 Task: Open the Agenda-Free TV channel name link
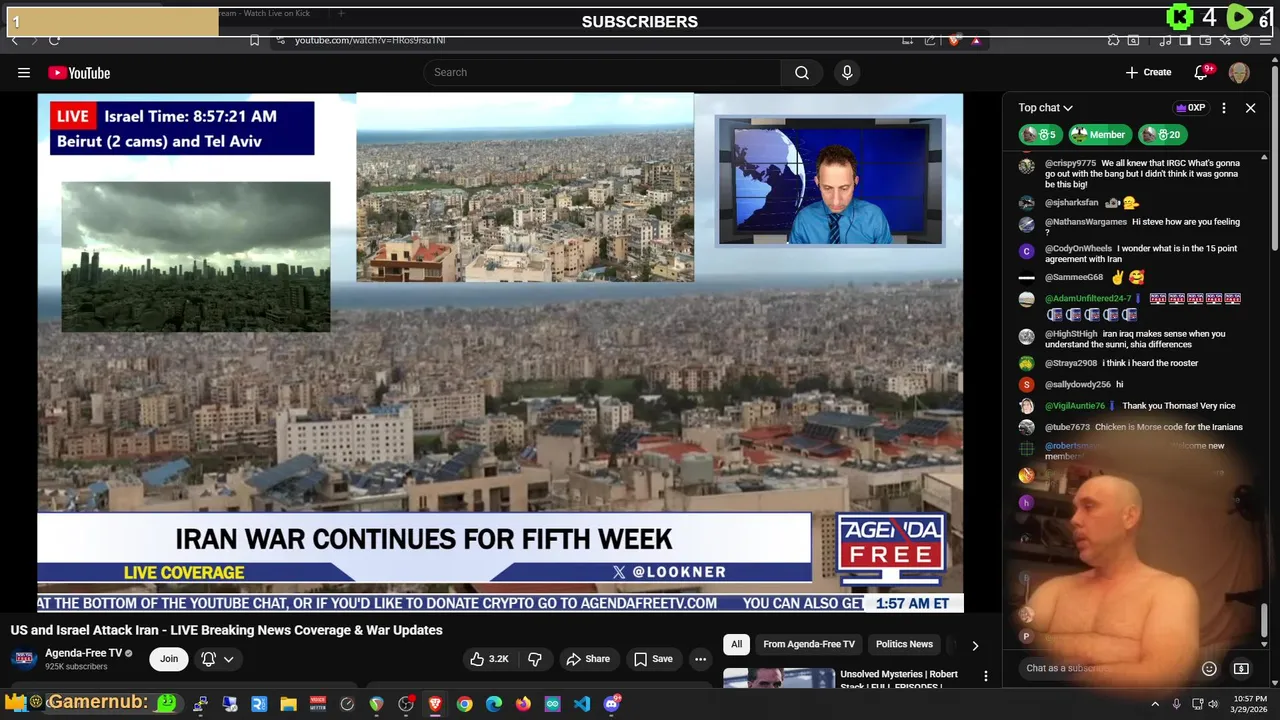coord(83,653)
